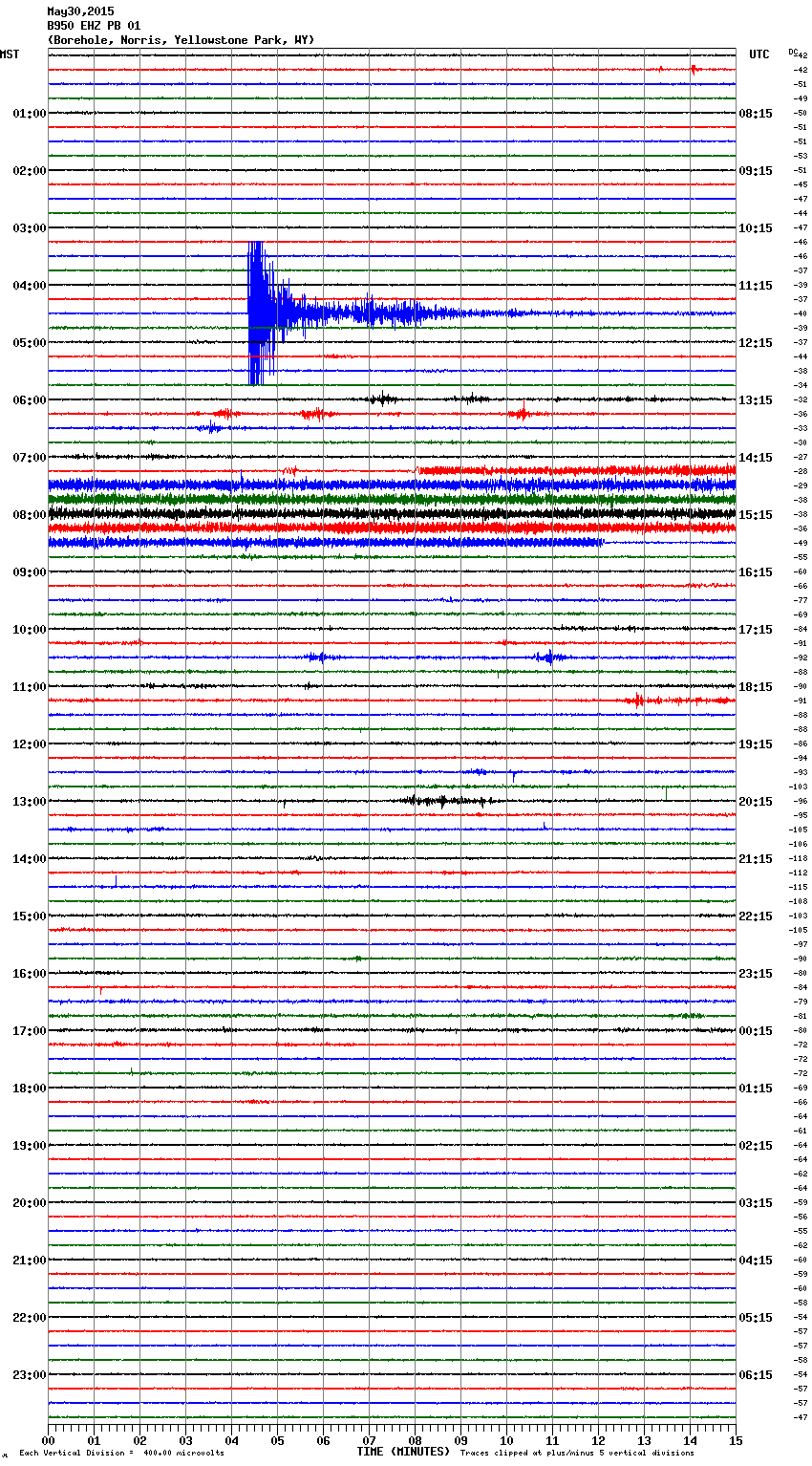Select the "06:00" MST hour label

30,400
